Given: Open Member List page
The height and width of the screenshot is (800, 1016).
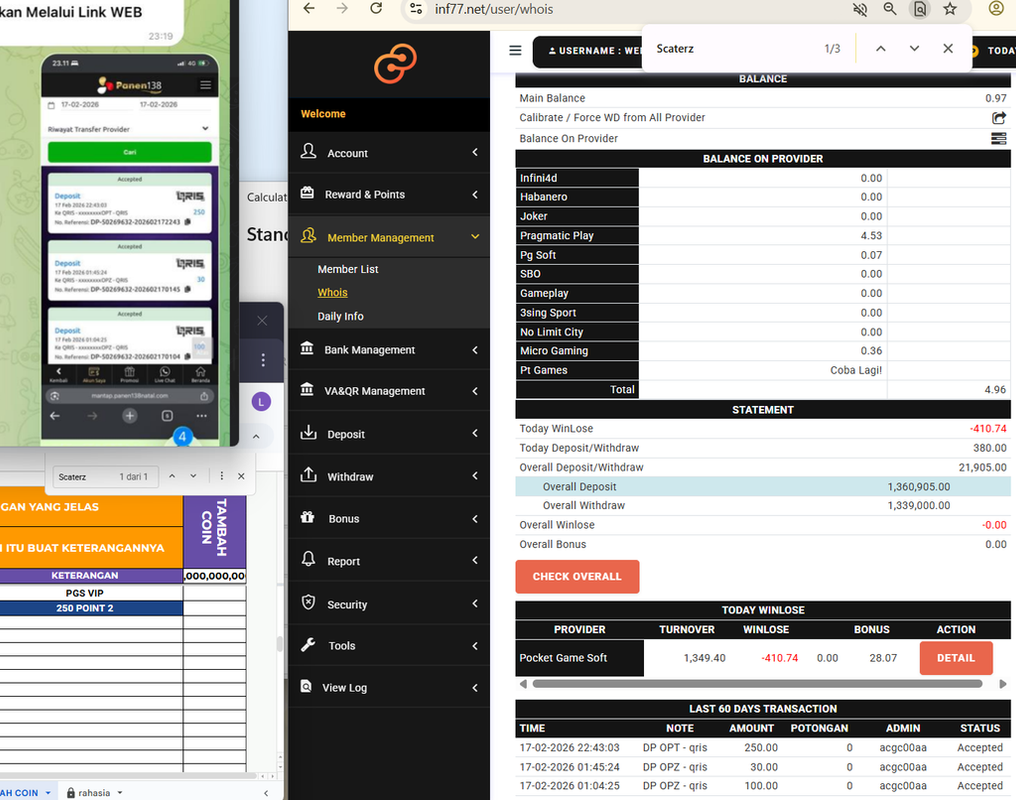Looking at the screenshot, I should pyautogui.click(x=348, y=269).
